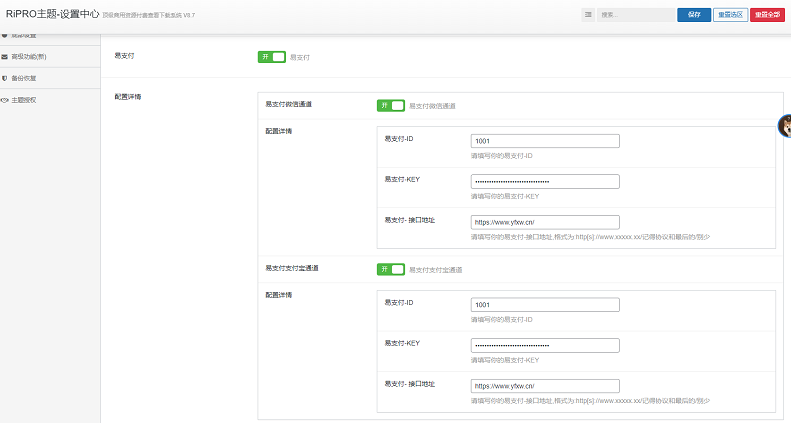
Task: Toggle the main 易支付 switch off
Action: pyautogui.click(x=272, y=57)
